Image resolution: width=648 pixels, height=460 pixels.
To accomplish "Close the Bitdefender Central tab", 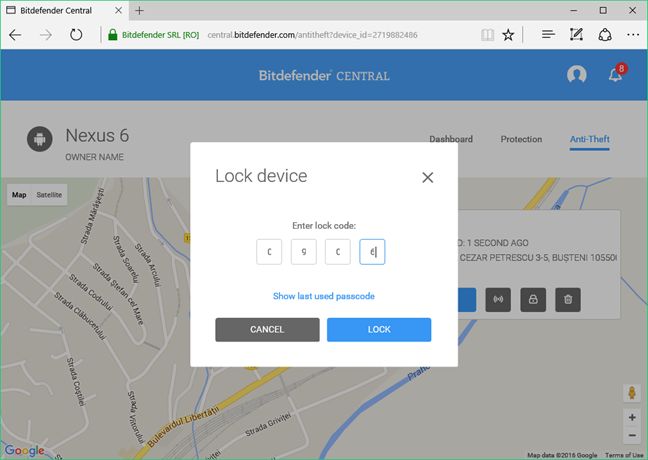I will [118, 11].
